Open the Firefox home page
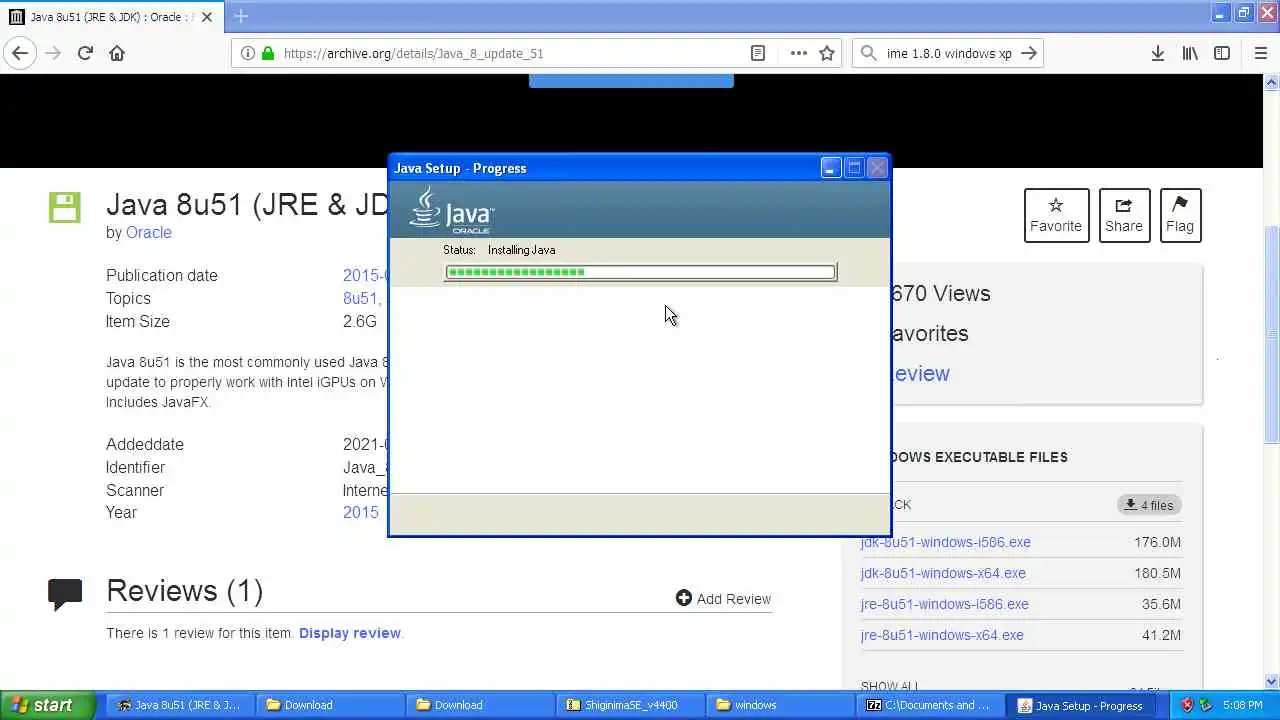The height and width of the screenshot is (720, 1280). pyautogui.click(x=117, y=53)
